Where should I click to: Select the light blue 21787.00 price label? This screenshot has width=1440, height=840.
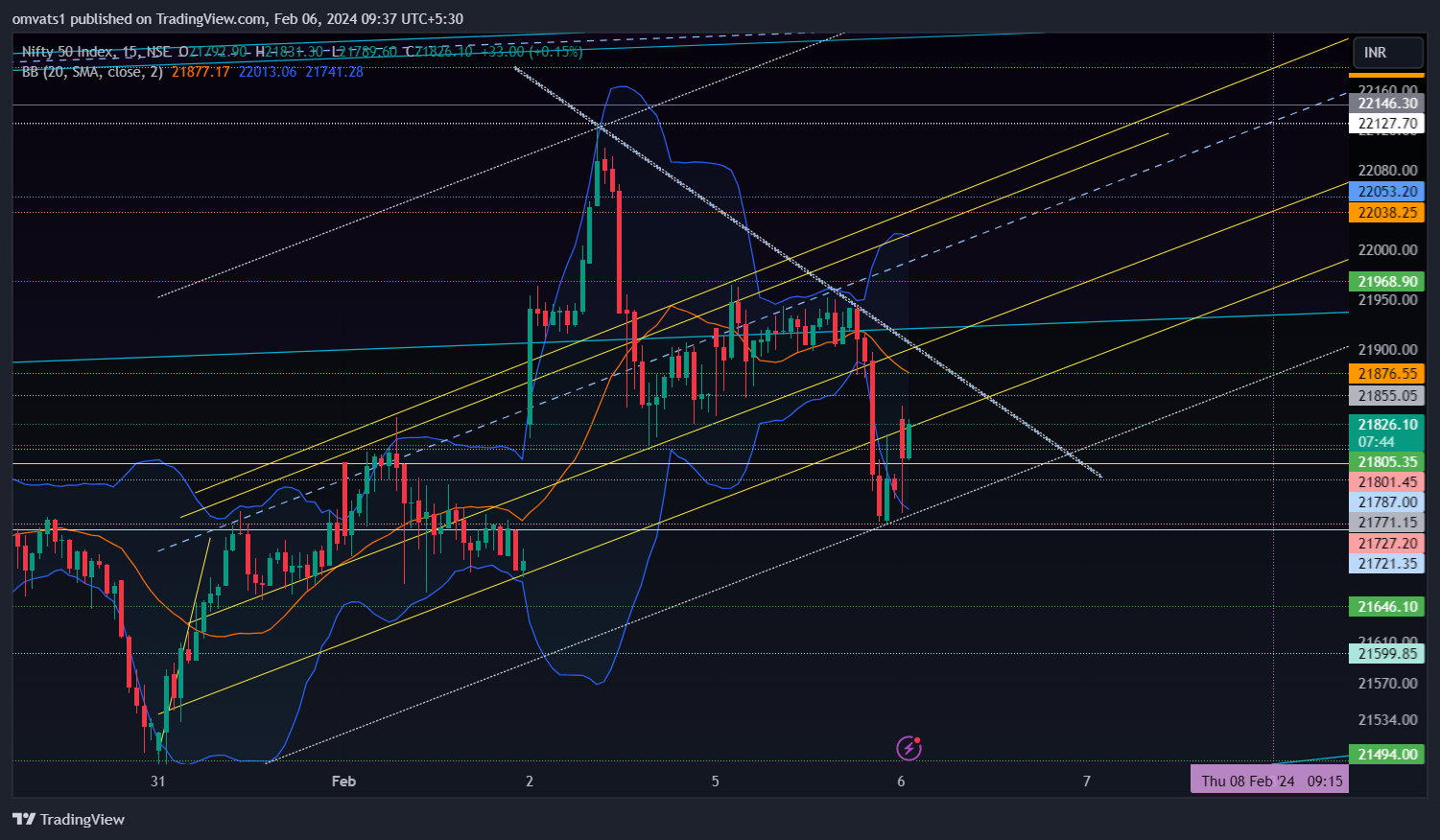(x=1386, y=502)
